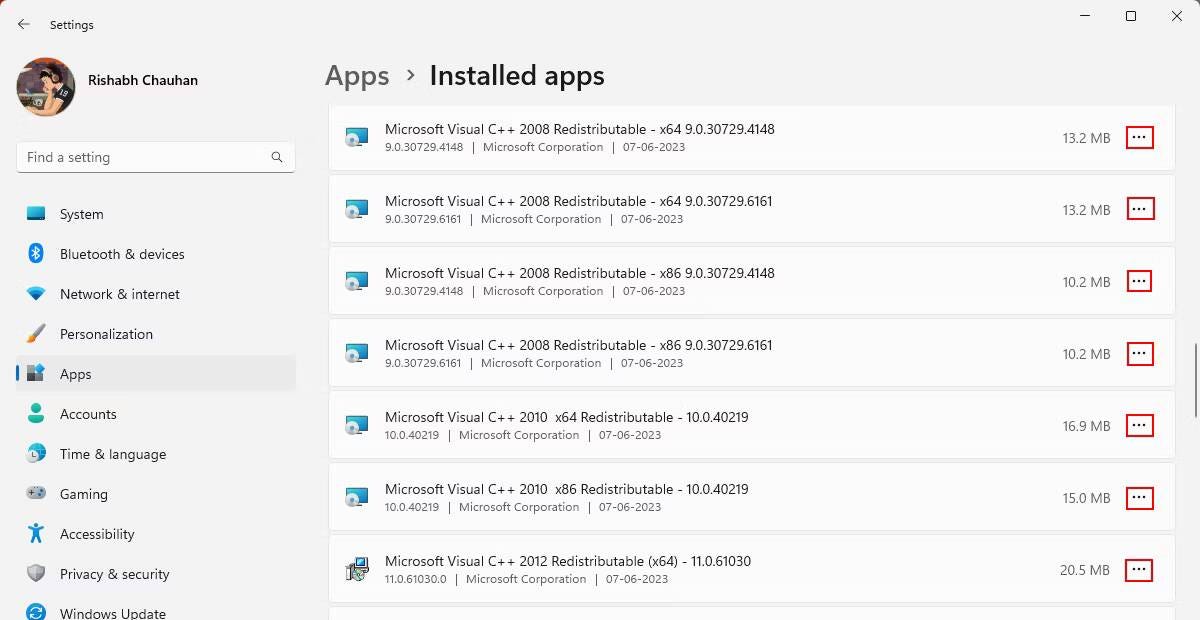Click the Time & language clock icon

[36, 454]
